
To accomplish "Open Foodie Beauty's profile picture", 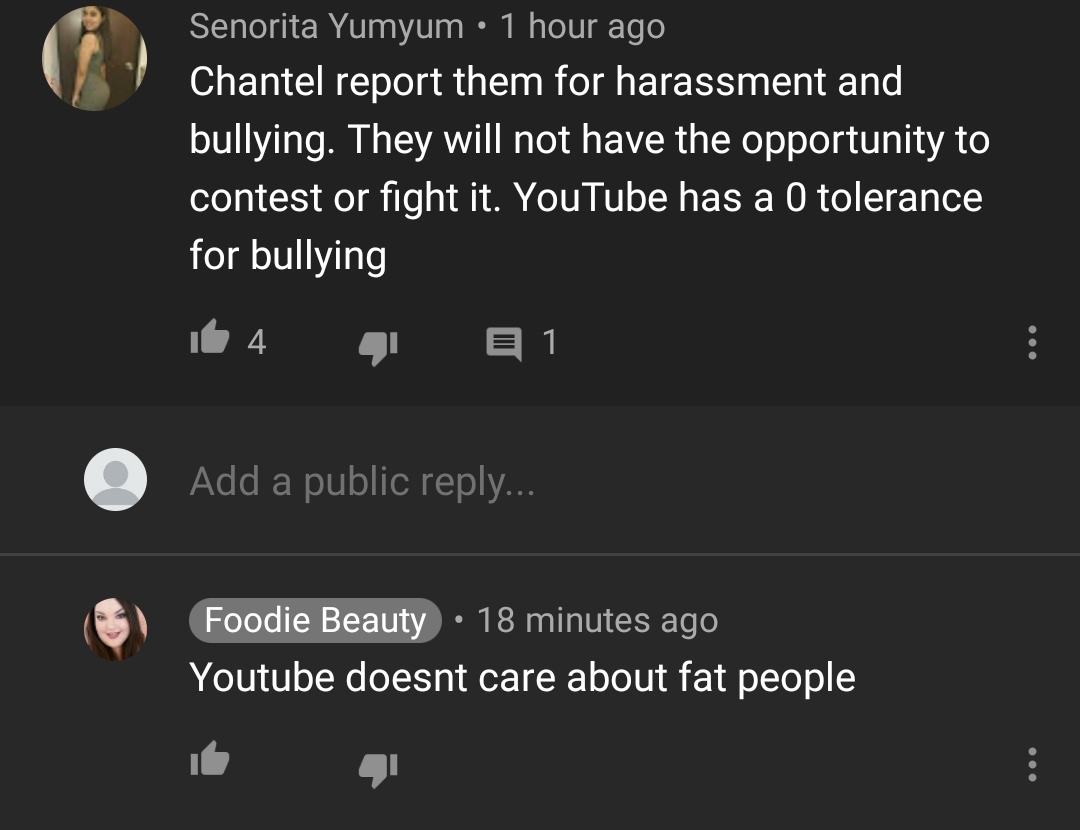I will (115, 629).
